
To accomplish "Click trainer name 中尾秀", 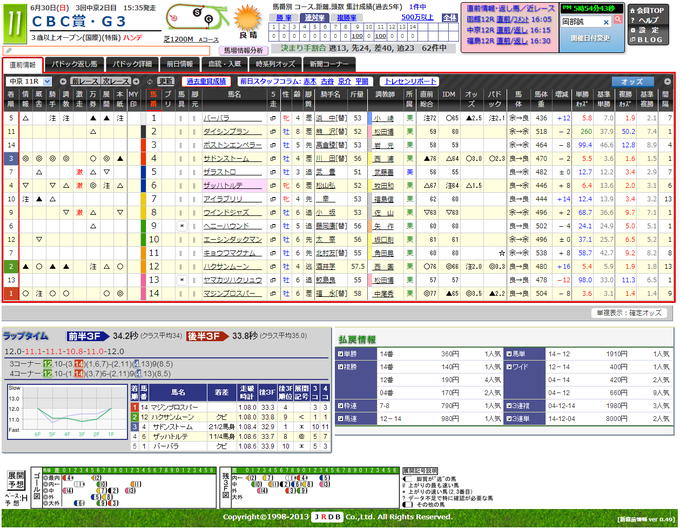I will pyautogui.click(x=383, y=294).
